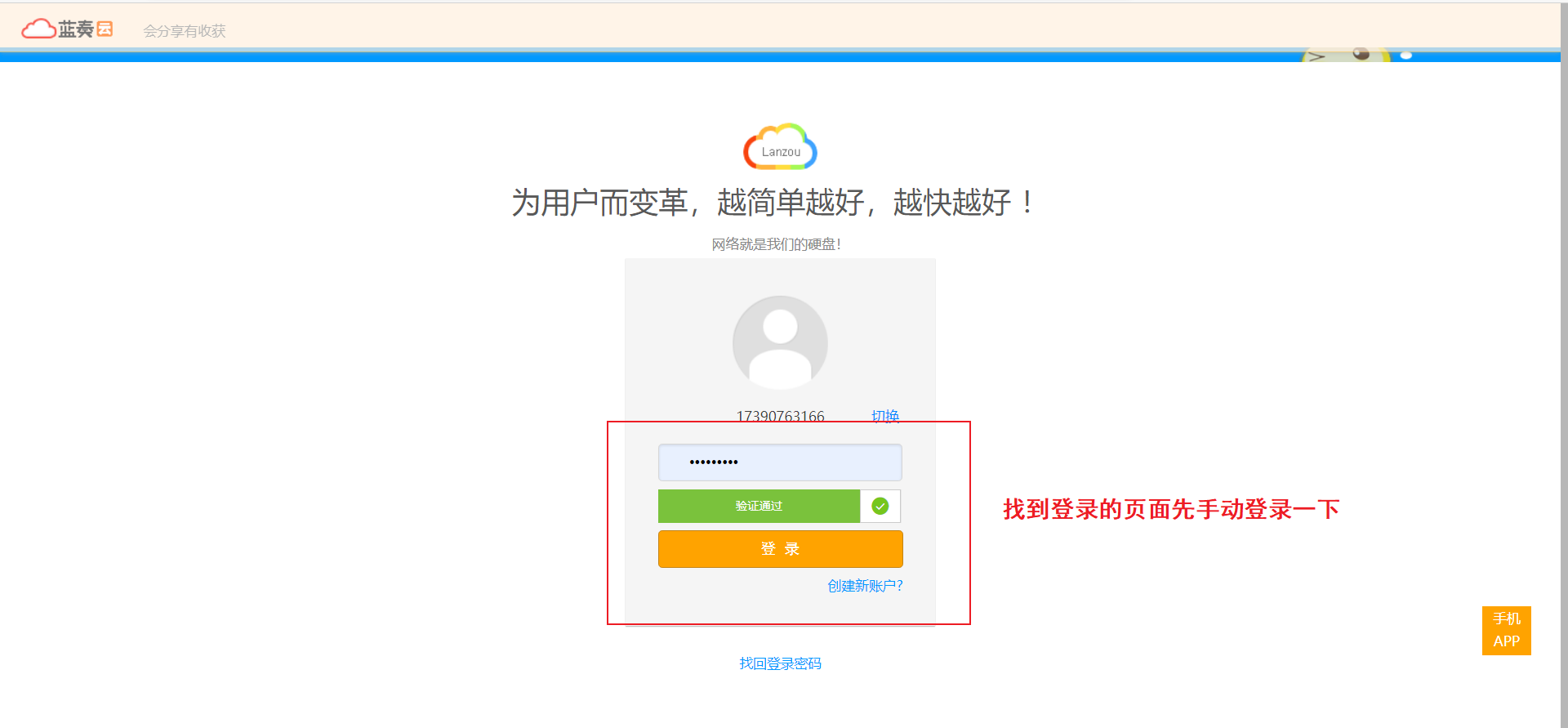
Task: Click the green 验证通过 verification bar
Action: (759, 506)
